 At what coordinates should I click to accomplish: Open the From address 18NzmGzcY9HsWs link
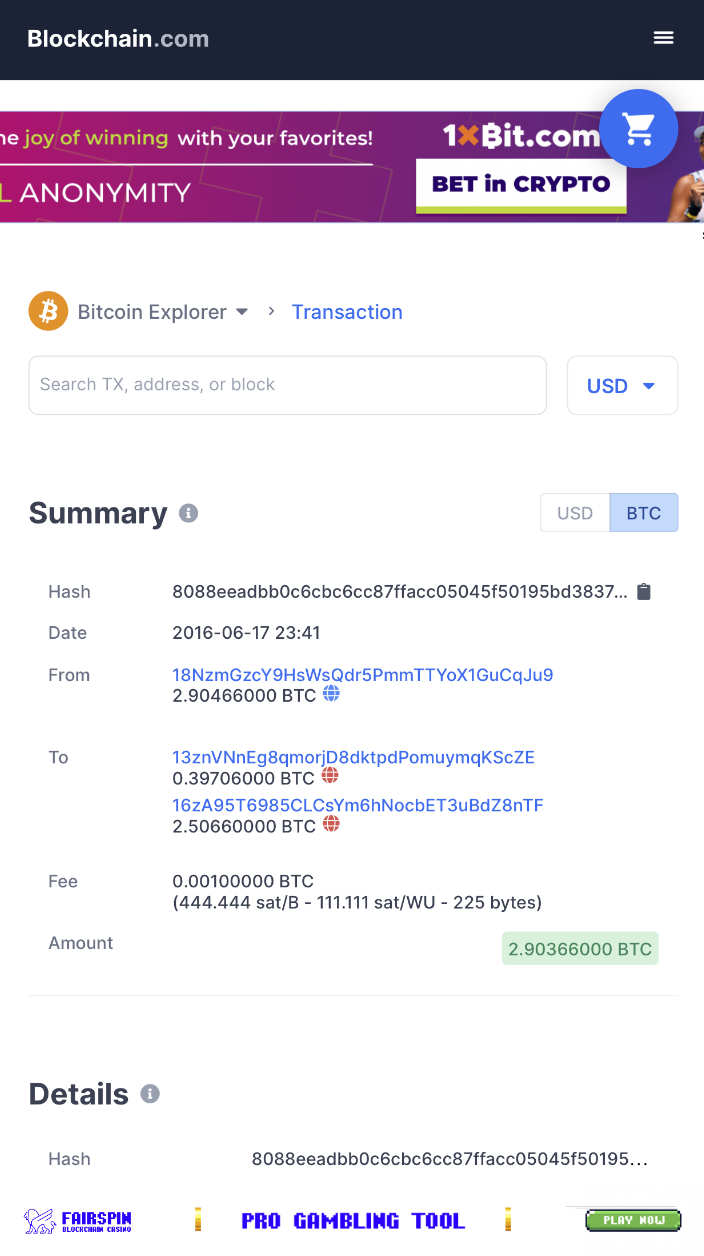(363, 675)
